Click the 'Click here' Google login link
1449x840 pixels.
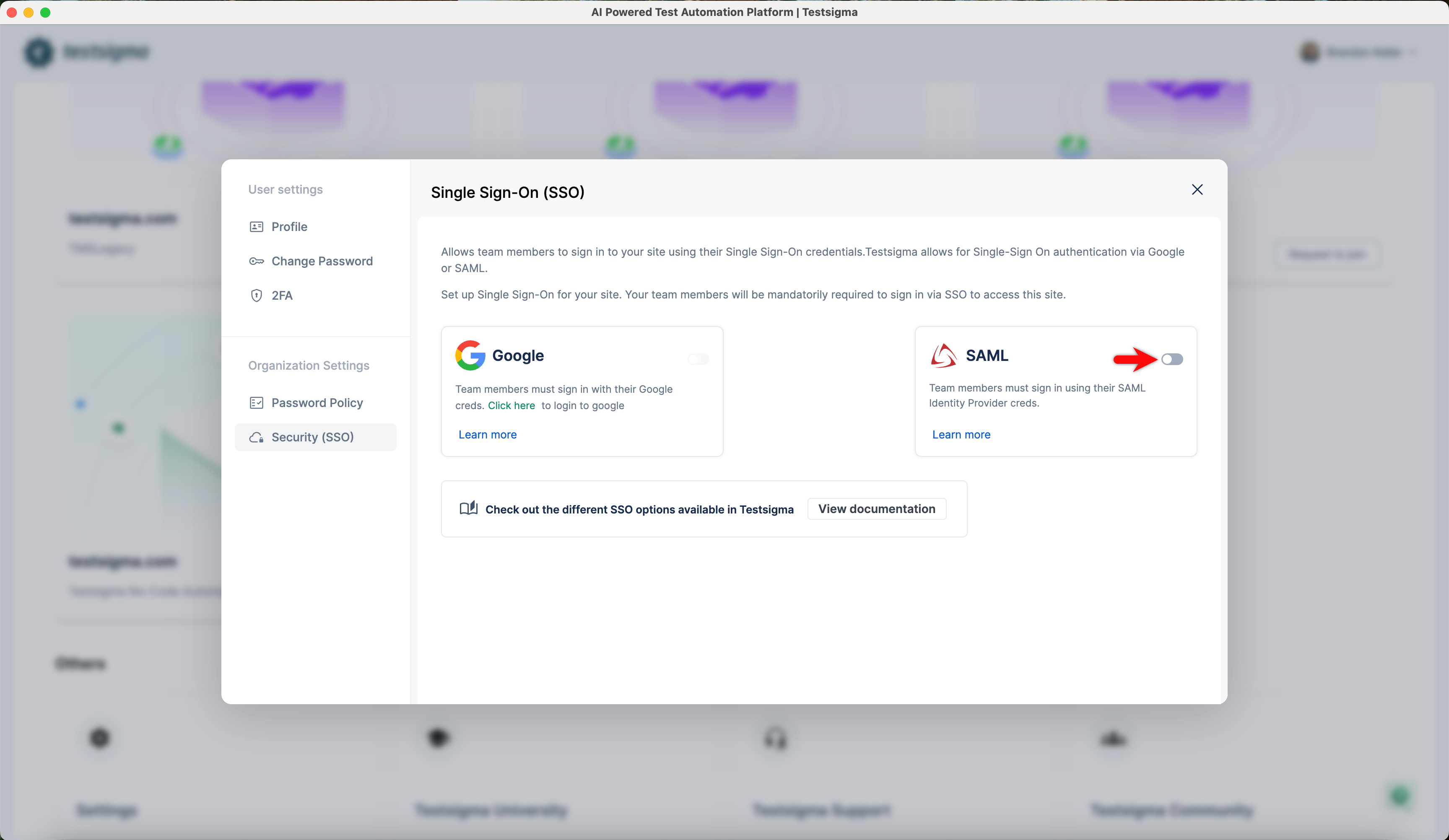click(511, 405)
